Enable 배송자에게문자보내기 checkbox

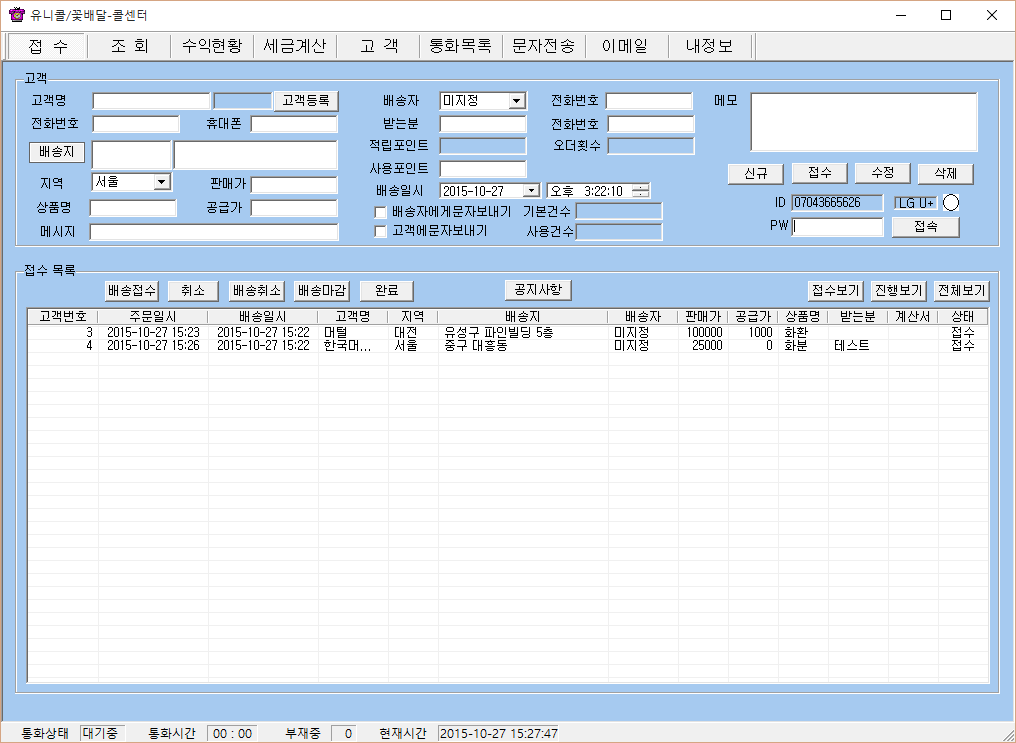[x=380, y=212]
